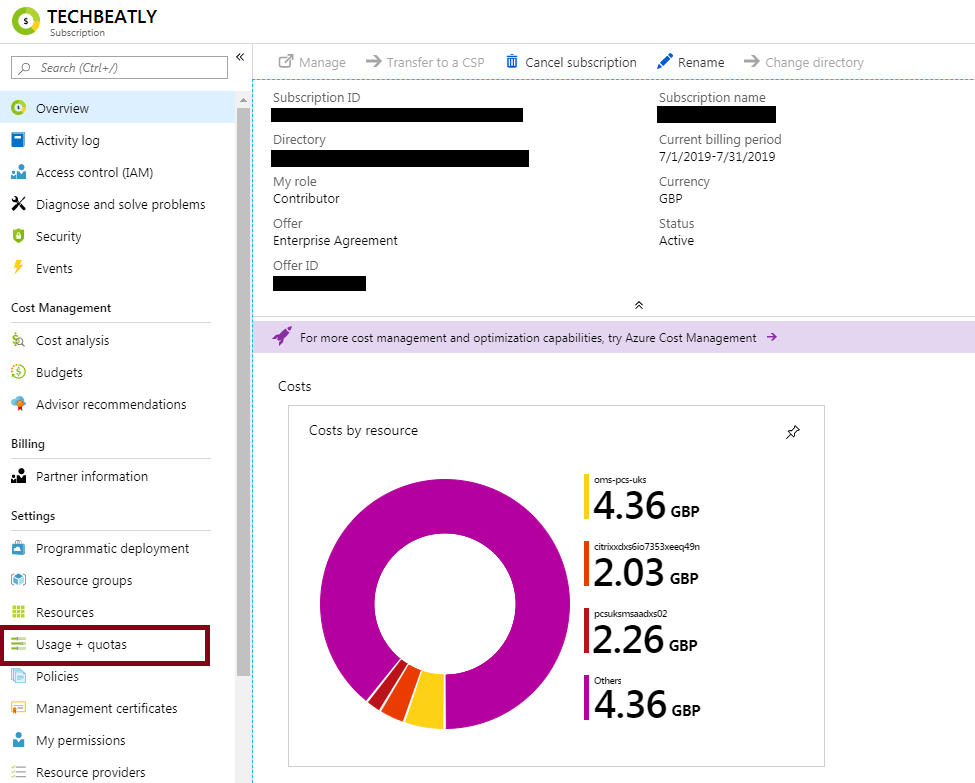Screen dimensions: 975x783
Task: Select Cost analysis in the sidebar
Action: (x=72, y=340)
